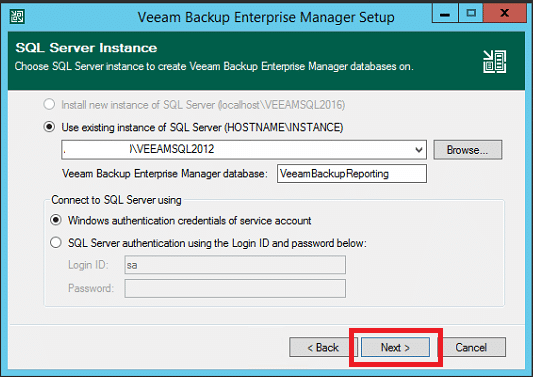Click the database server icon in green header
Image resolution: width=536 pixels, height=377 pixels.
point(494,62)
